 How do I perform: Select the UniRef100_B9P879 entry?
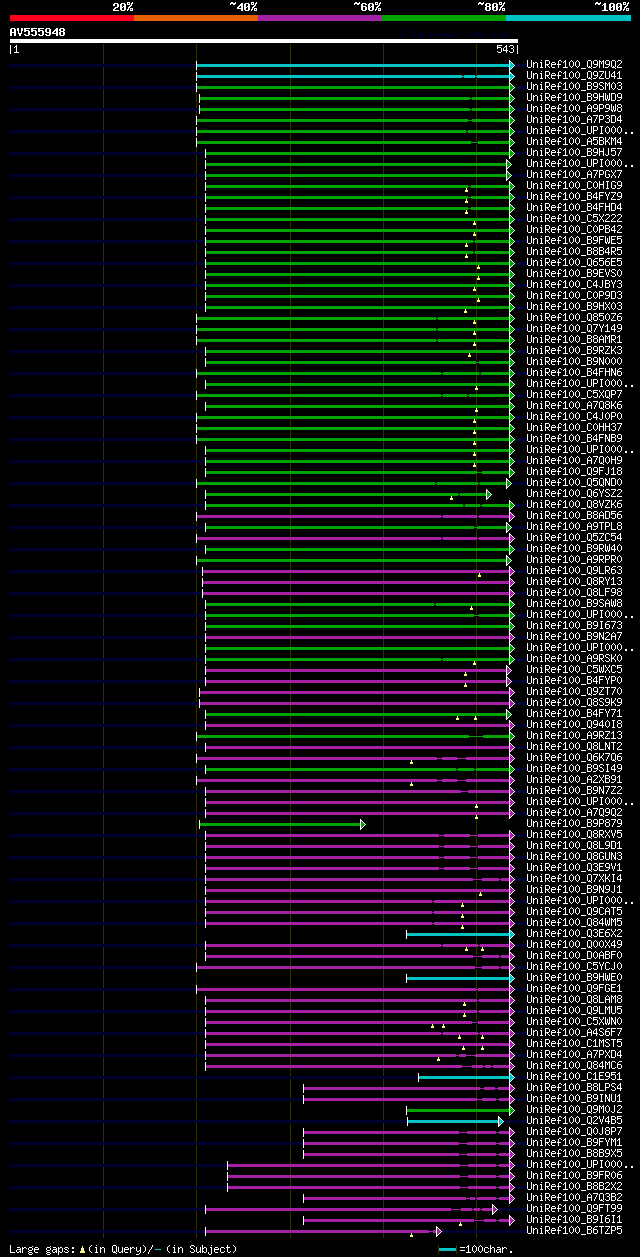(x=574, y=823)
